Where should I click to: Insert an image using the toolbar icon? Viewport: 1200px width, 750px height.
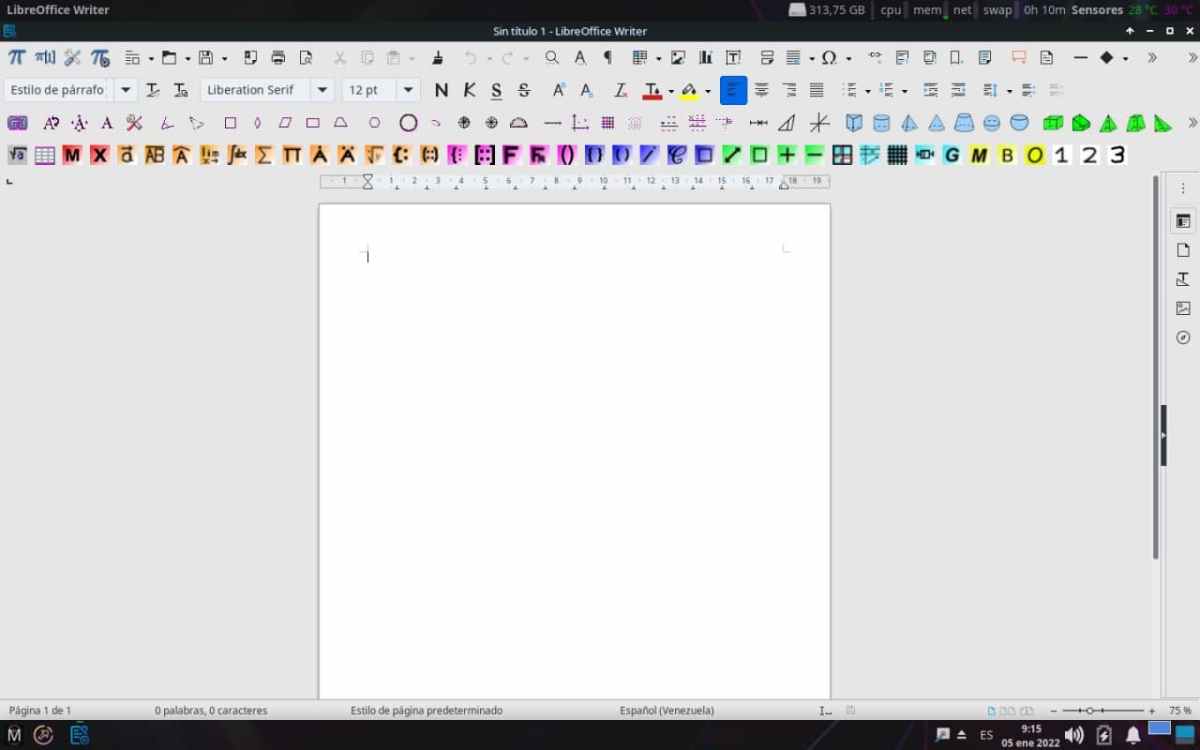678,58
